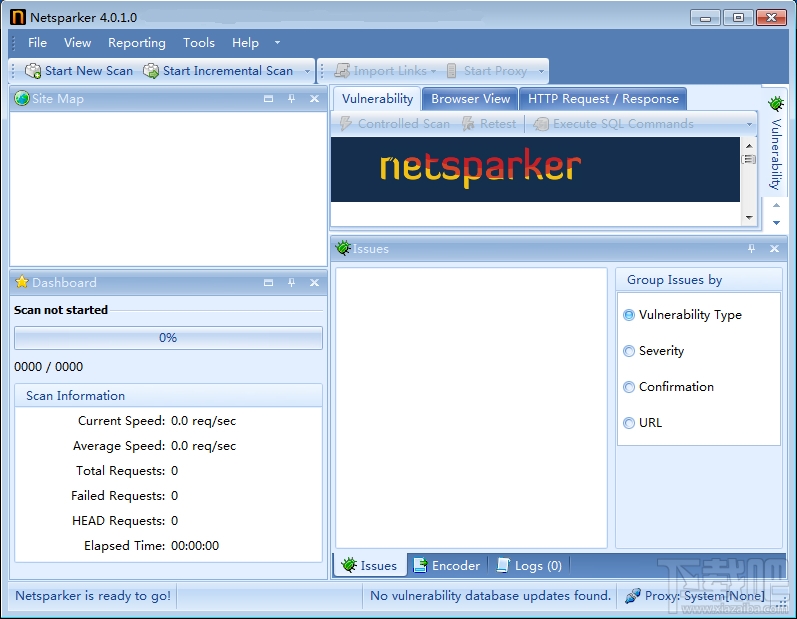Close the Site Map panel

click(315, 99)
